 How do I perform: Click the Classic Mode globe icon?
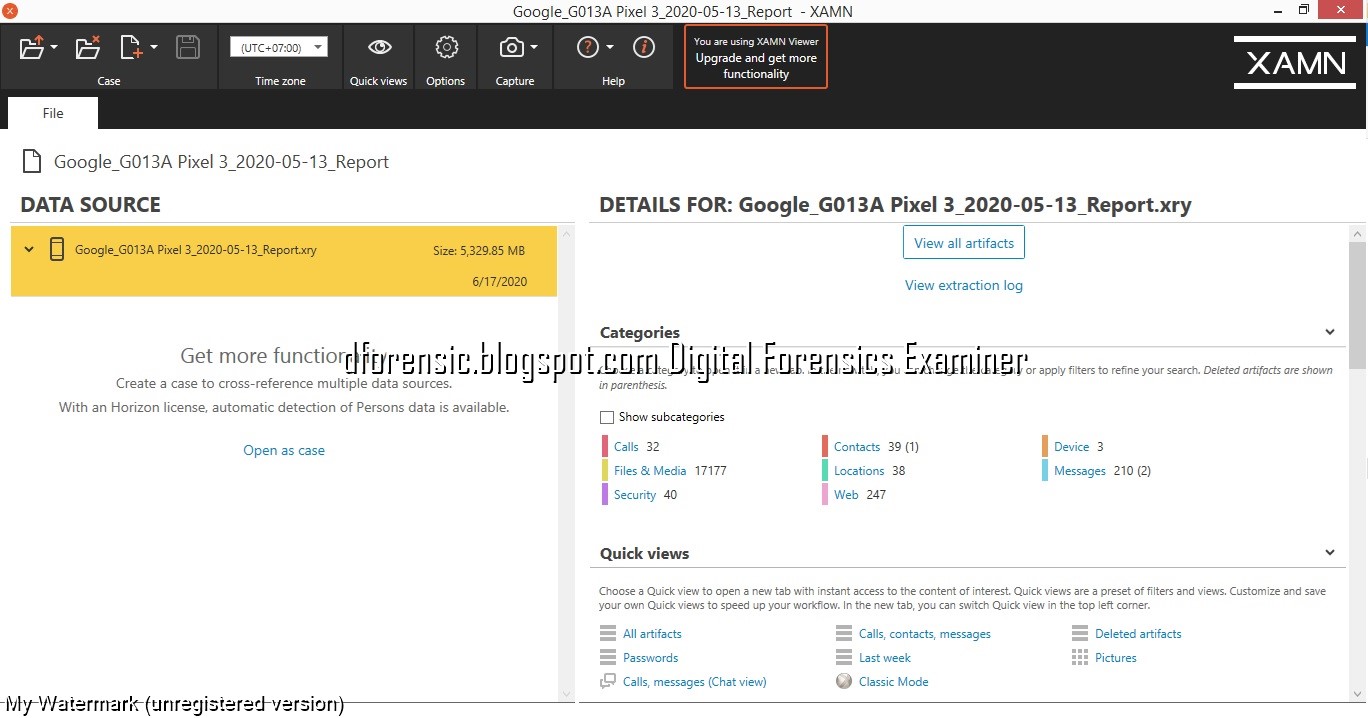pos(843,681)
